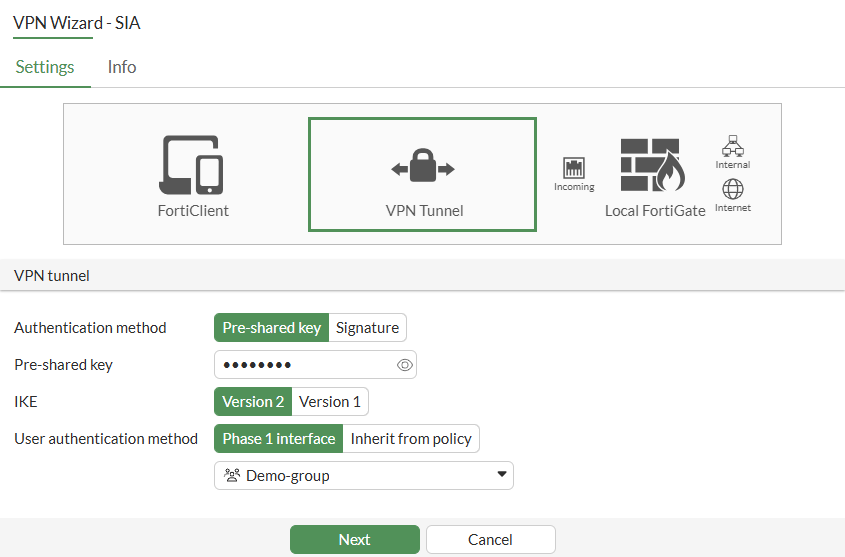Click the Cancel button

490,540
